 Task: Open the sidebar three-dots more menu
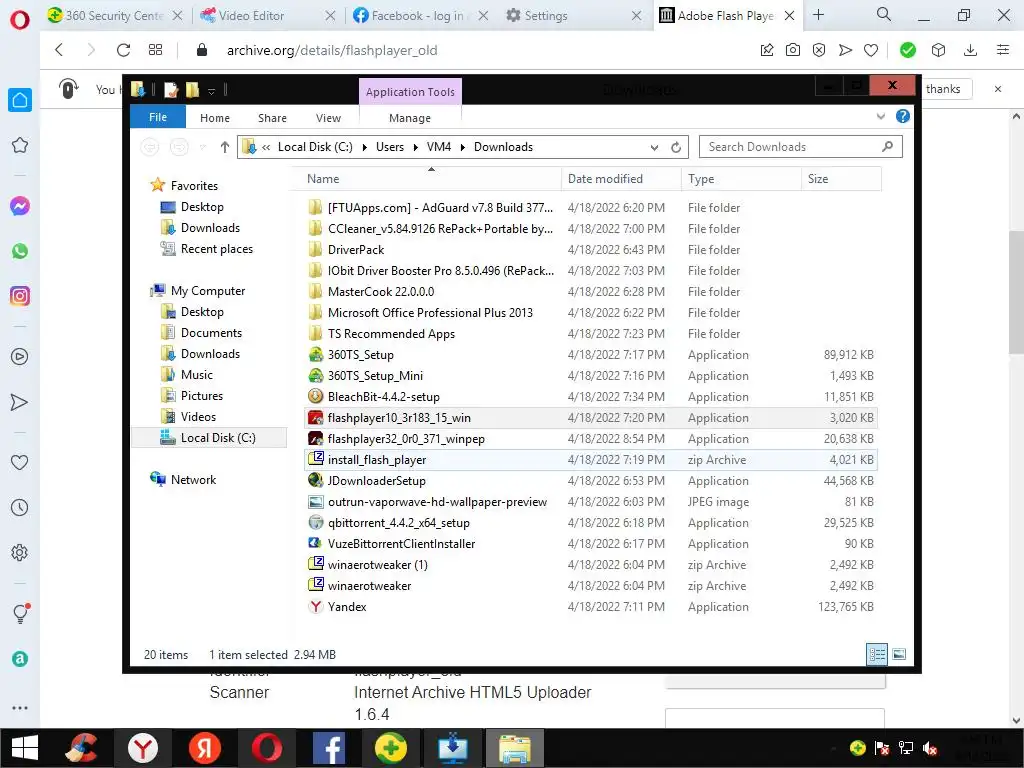coord(20,707)
